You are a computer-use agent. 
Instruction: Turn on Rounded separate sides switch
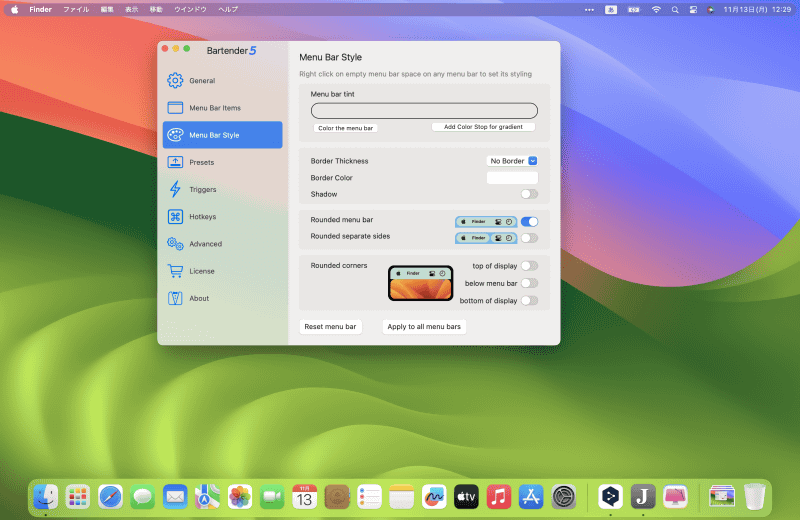coord(529,238)
